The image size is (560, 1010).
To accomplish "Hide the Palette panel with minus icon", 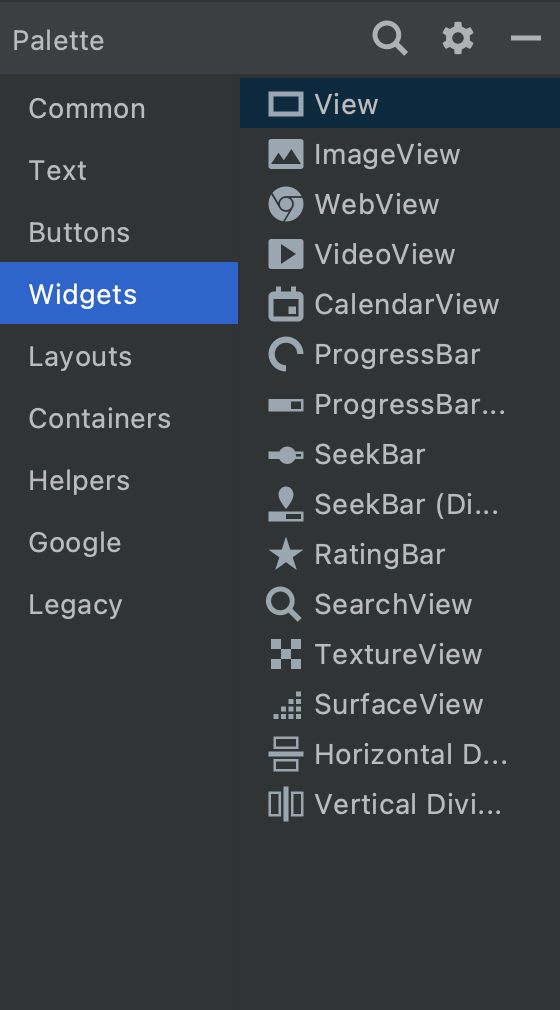I will tap(526, 39).
